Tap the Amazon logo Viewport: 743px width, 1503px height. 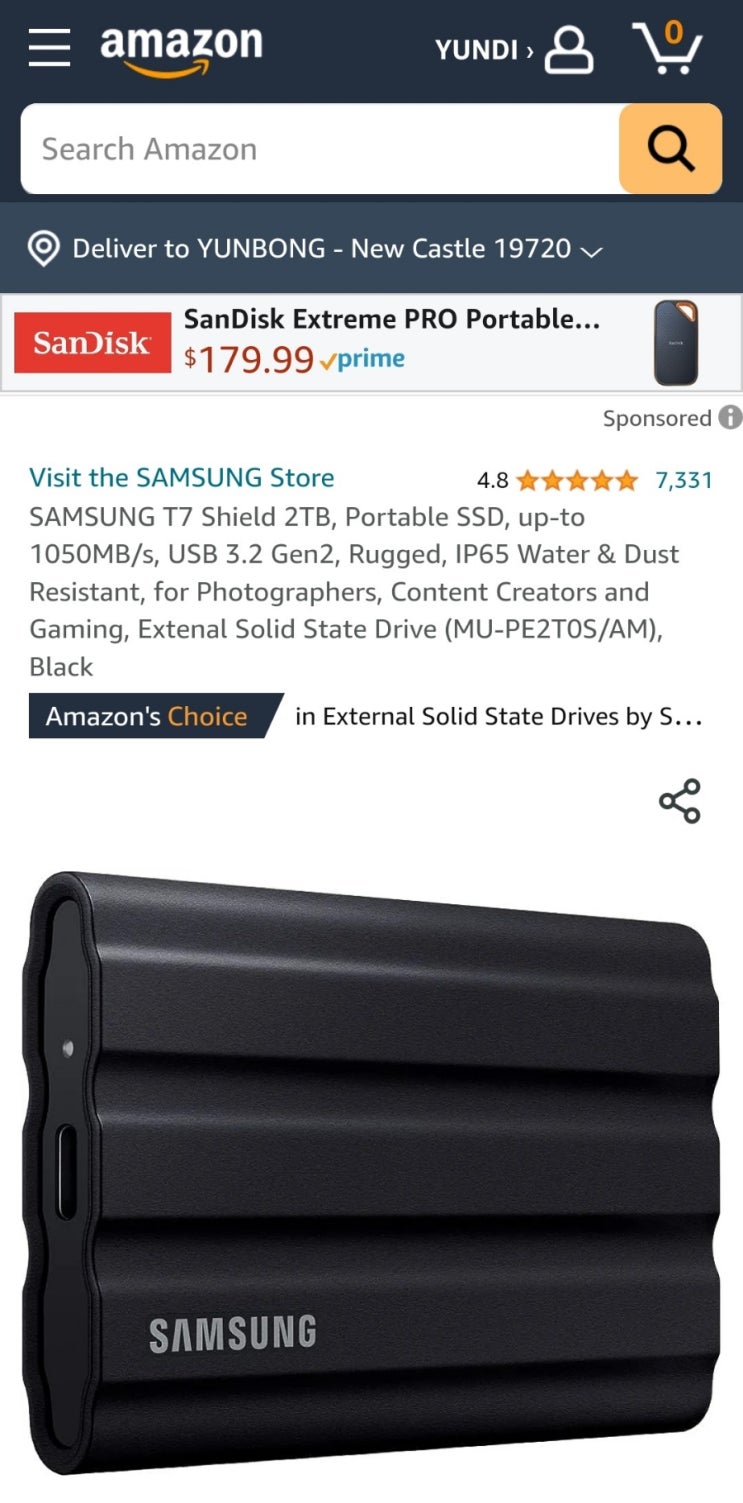click(x=181, y=50)
